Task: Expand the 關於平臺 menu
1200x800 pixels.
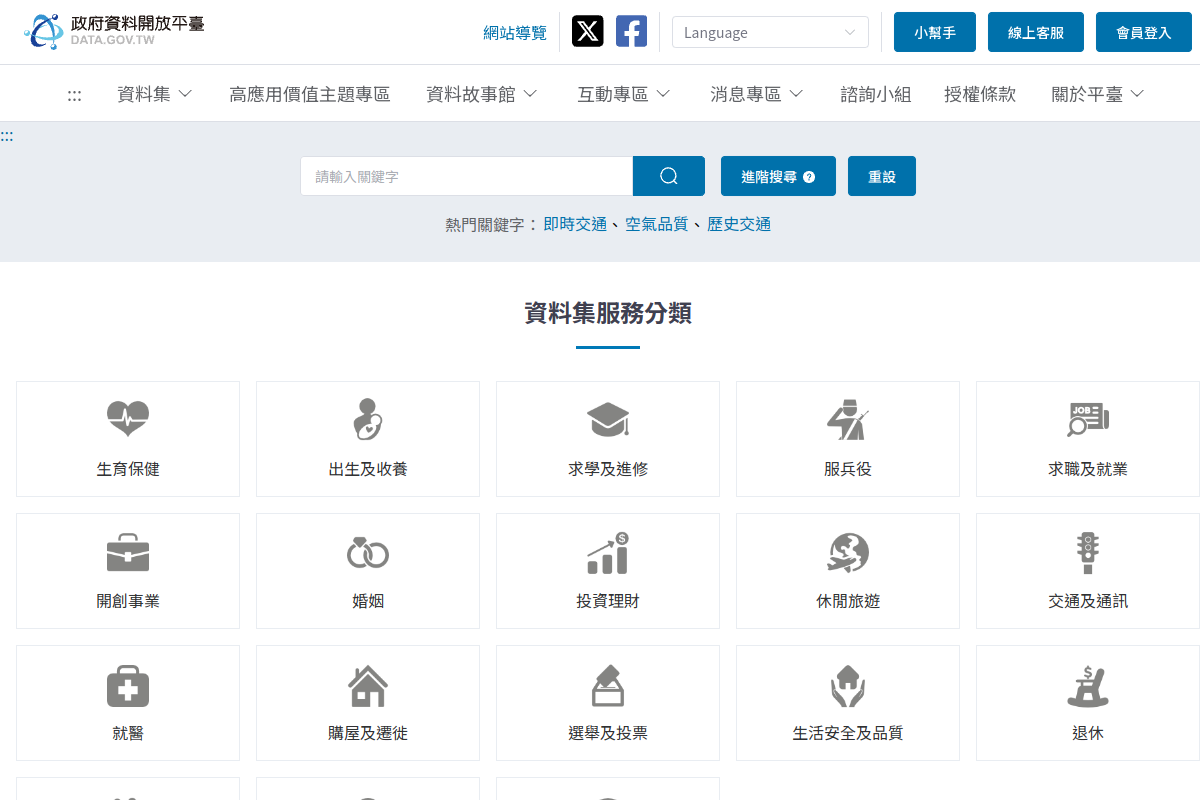Action: coord(1098,94)
